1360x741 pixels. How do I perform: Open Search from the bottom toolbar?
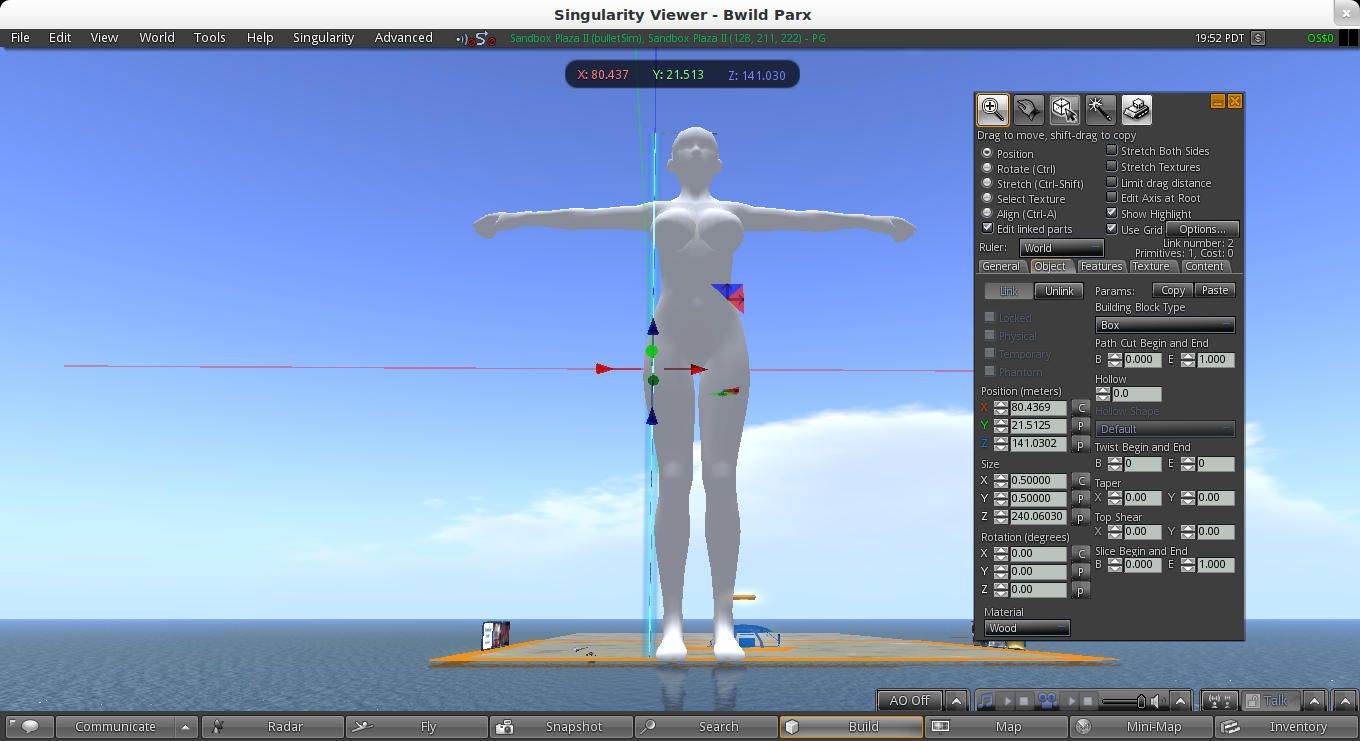point(707,727)
